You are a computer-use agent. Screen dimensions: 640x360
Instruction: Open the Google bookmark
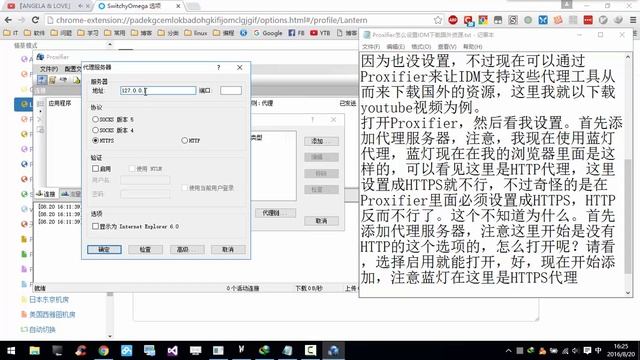pos(268,33)
